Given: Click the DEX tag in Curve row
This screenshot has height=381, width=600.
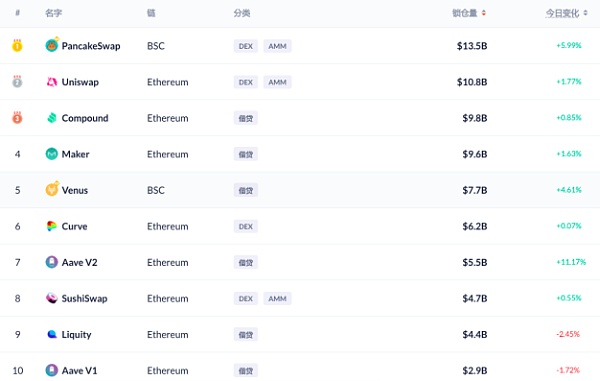Looking at the screenshot, I should point(246,226).
